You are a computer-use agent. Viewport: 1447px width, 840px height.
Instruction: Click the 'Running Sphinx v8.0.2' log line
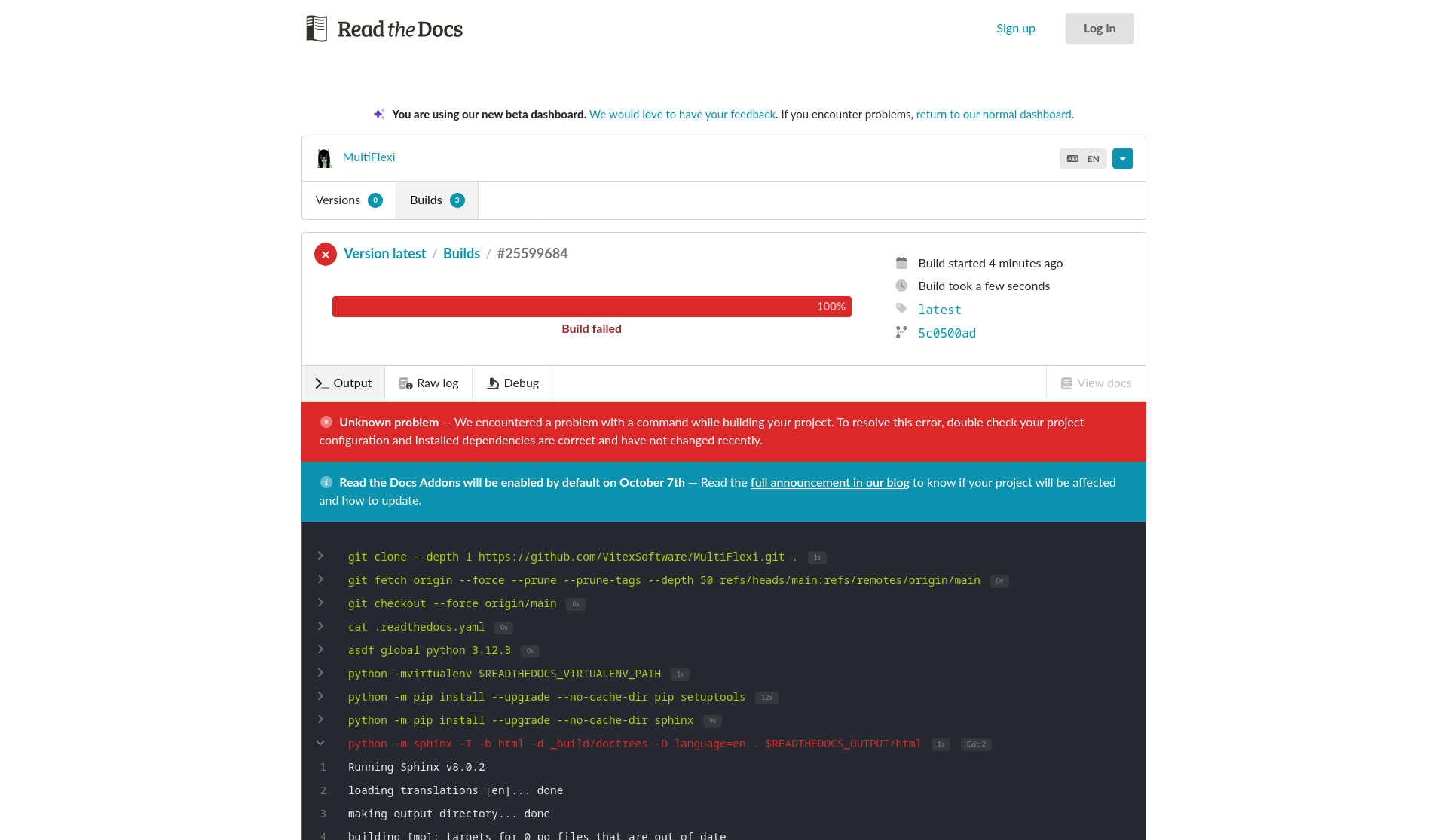click(416, 767)
